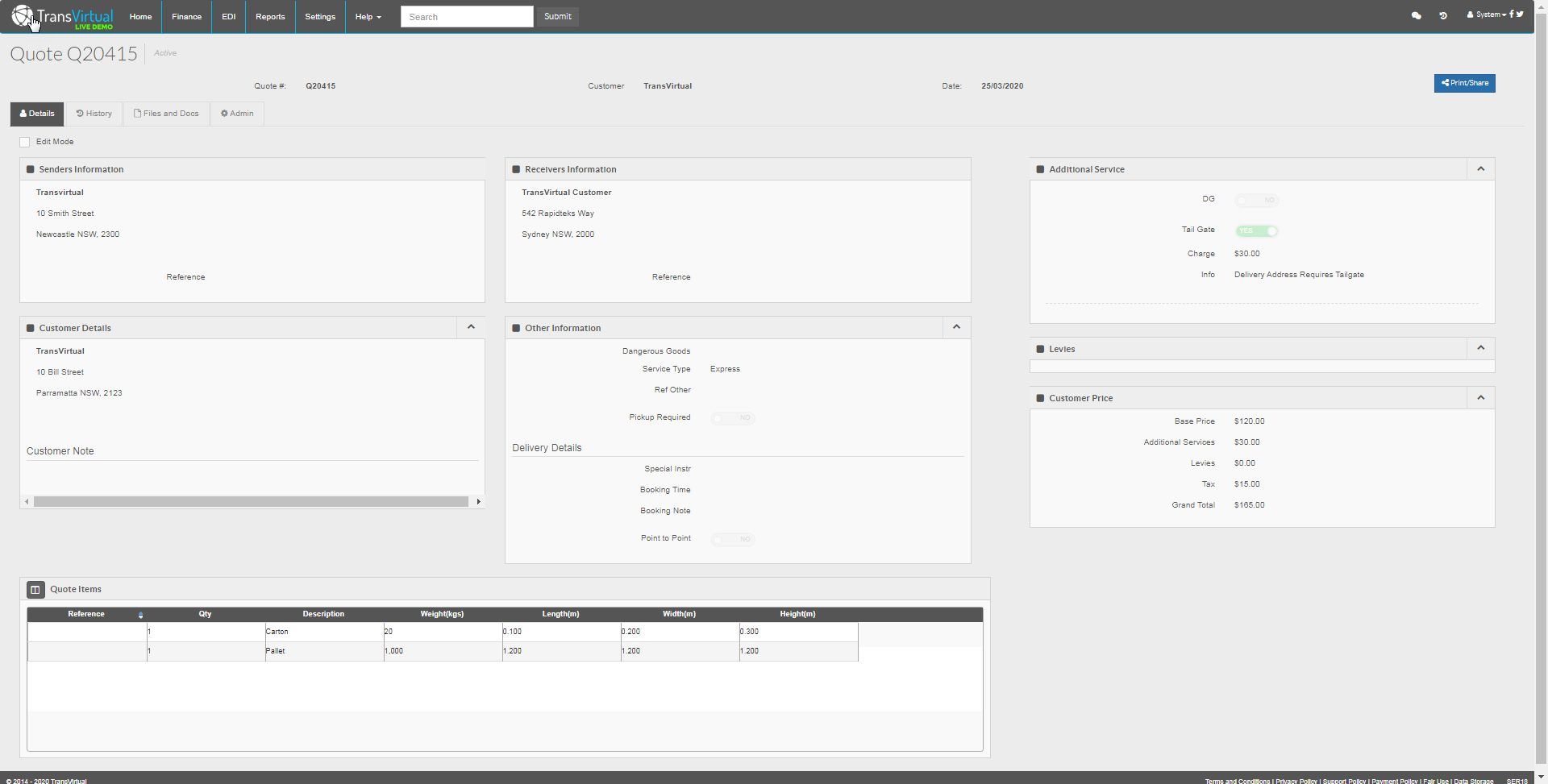This screenshot has width=1548, height=784.
Task: Toggle the Pickup Required switch
Action: click(733, 418)
